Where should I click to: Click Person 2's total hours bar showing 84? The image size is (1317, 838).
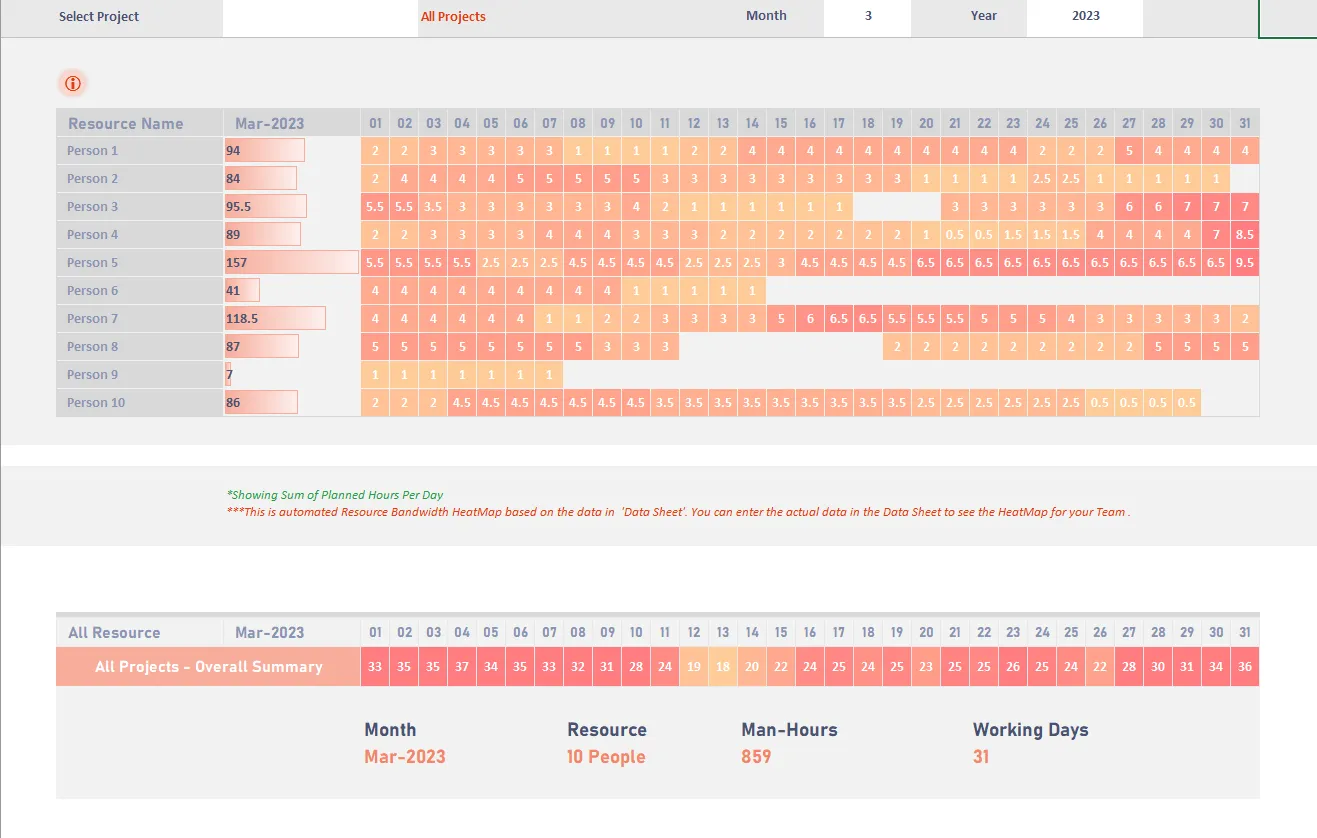click(x=261, y=179)
